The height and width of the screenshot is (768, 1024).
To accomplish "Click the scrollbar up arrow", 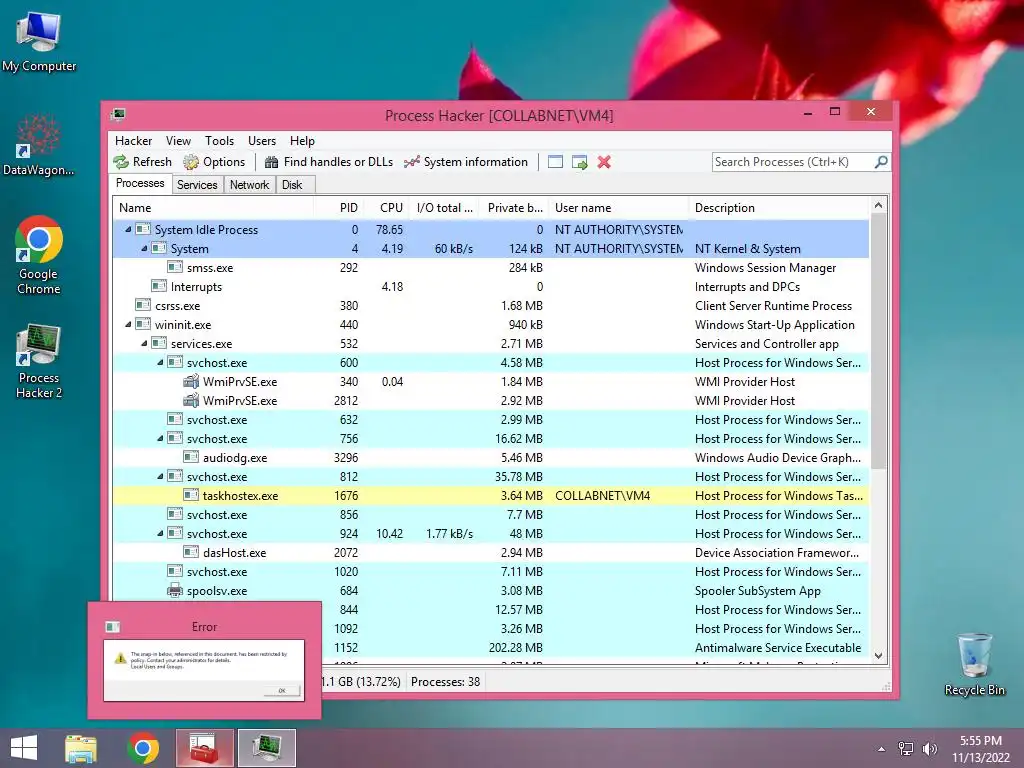I will [878, 205].
